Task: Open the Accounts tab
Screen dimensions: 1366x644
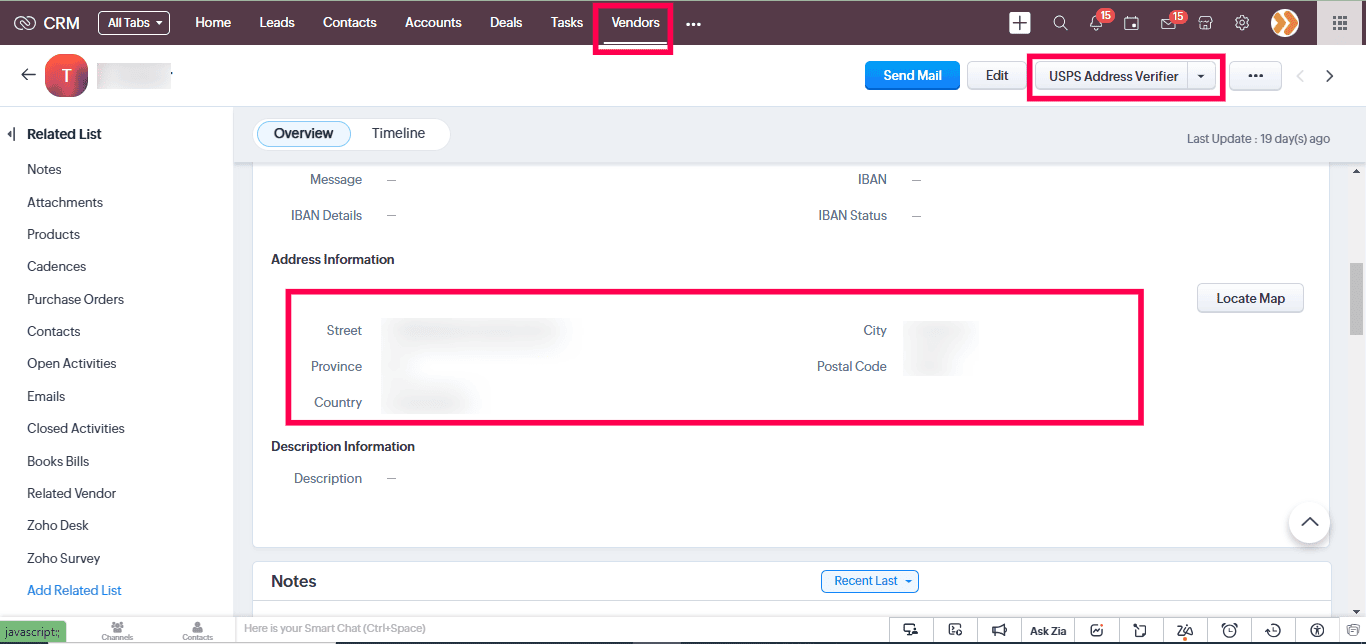Action: click(433, 22)
